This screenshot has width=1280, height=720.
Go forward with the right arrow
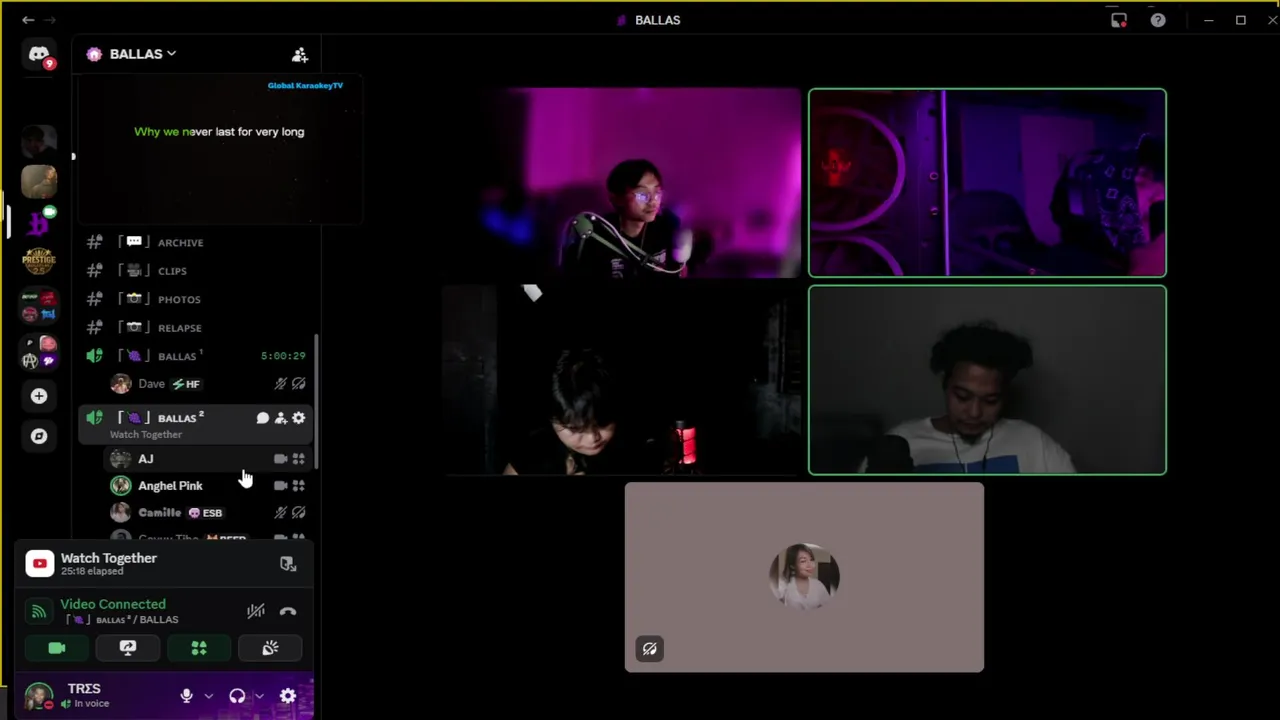pyautogui.click(x=50, y=20)
